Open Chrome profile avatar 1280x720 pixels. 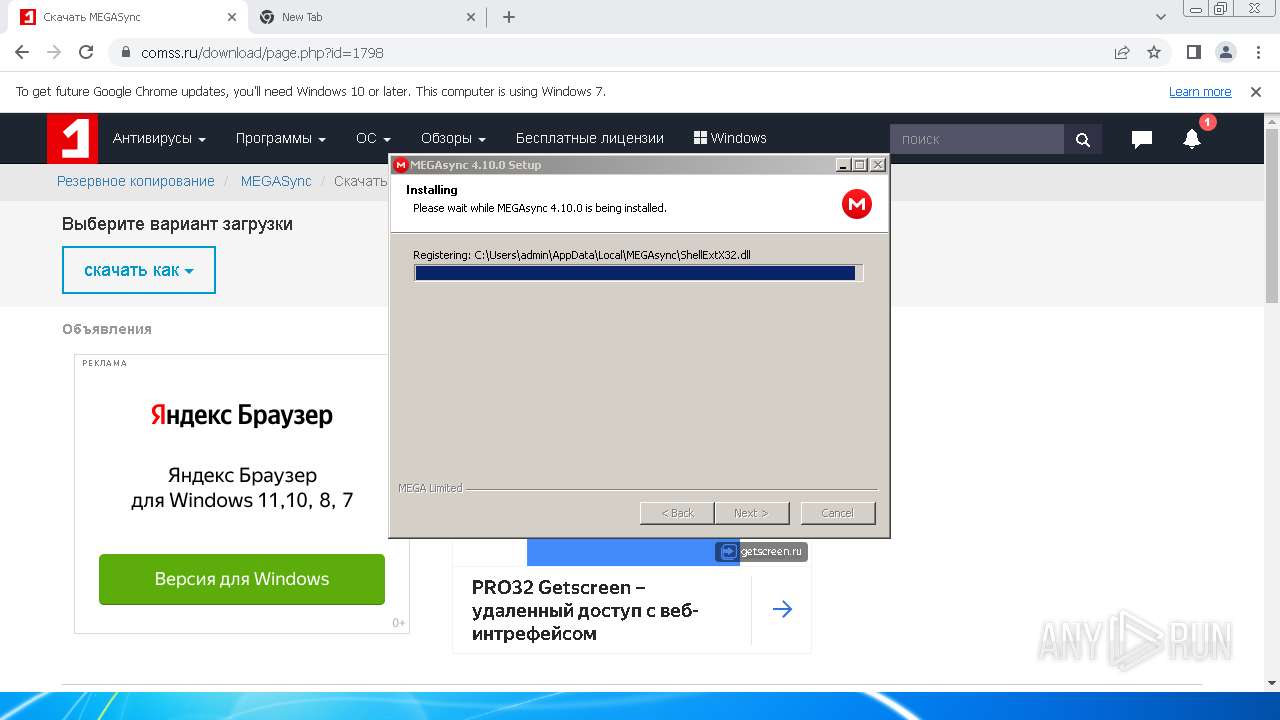(1225, 52)
